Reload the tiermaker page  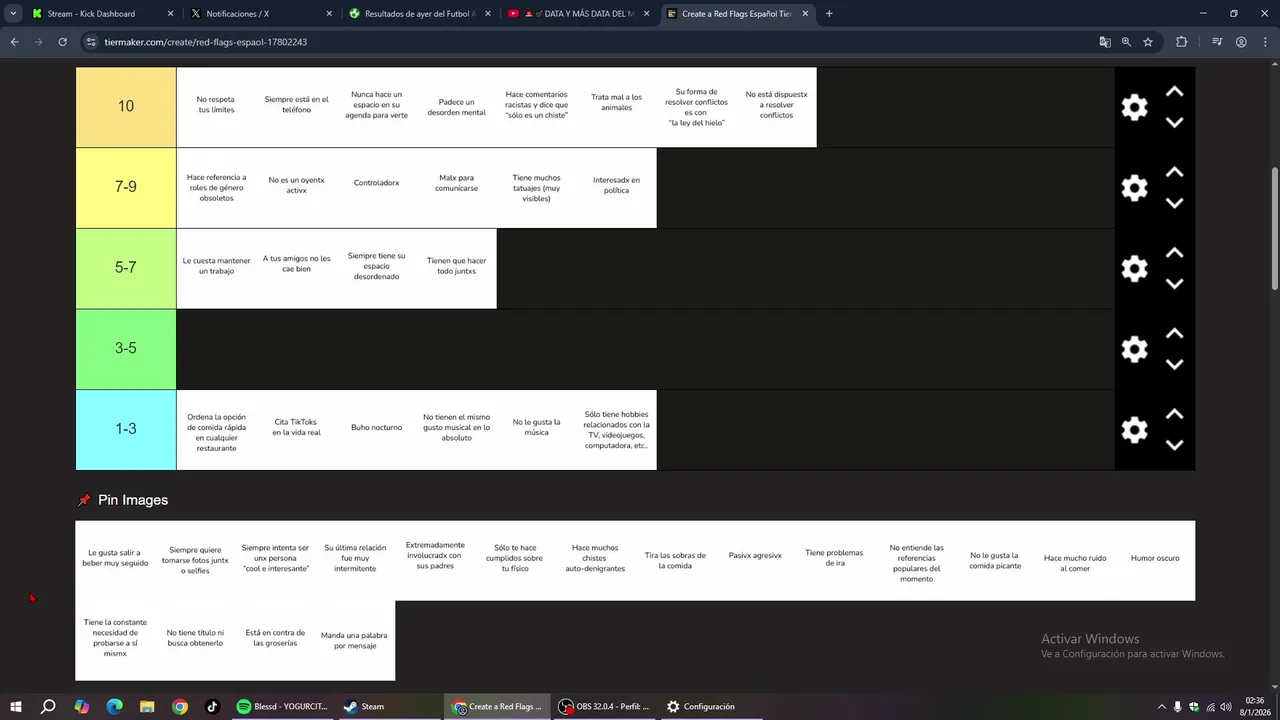(x=62, y=42)
